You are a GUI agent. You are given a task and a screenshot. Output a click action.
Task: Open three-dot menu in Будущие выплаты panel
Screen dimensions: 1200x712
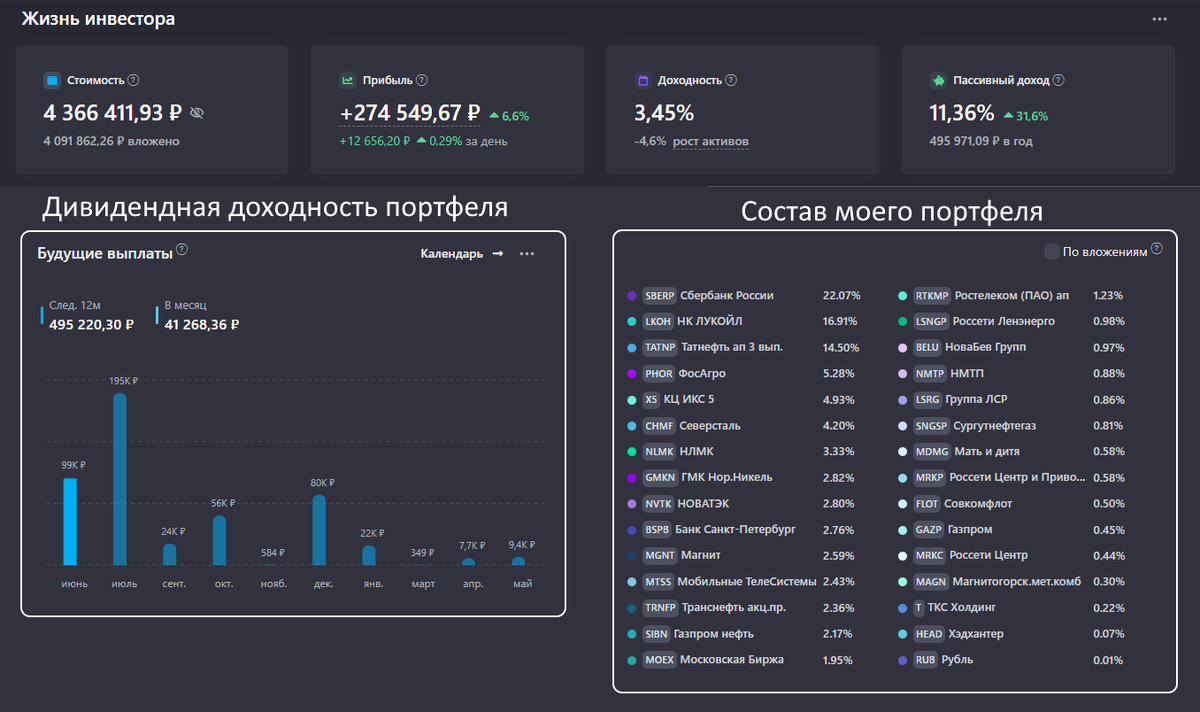(527, 254)
